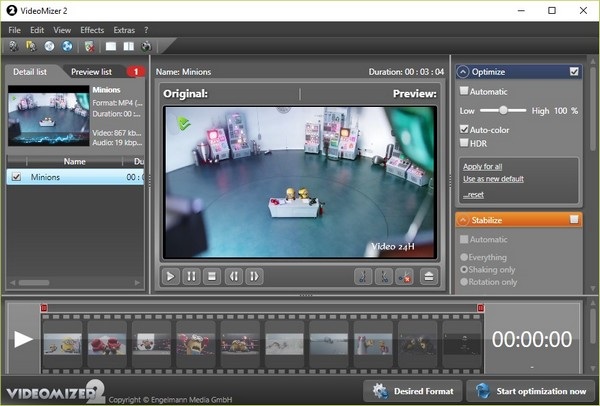
Task: Click Start optimization now button
Action: tap(531, 391)
